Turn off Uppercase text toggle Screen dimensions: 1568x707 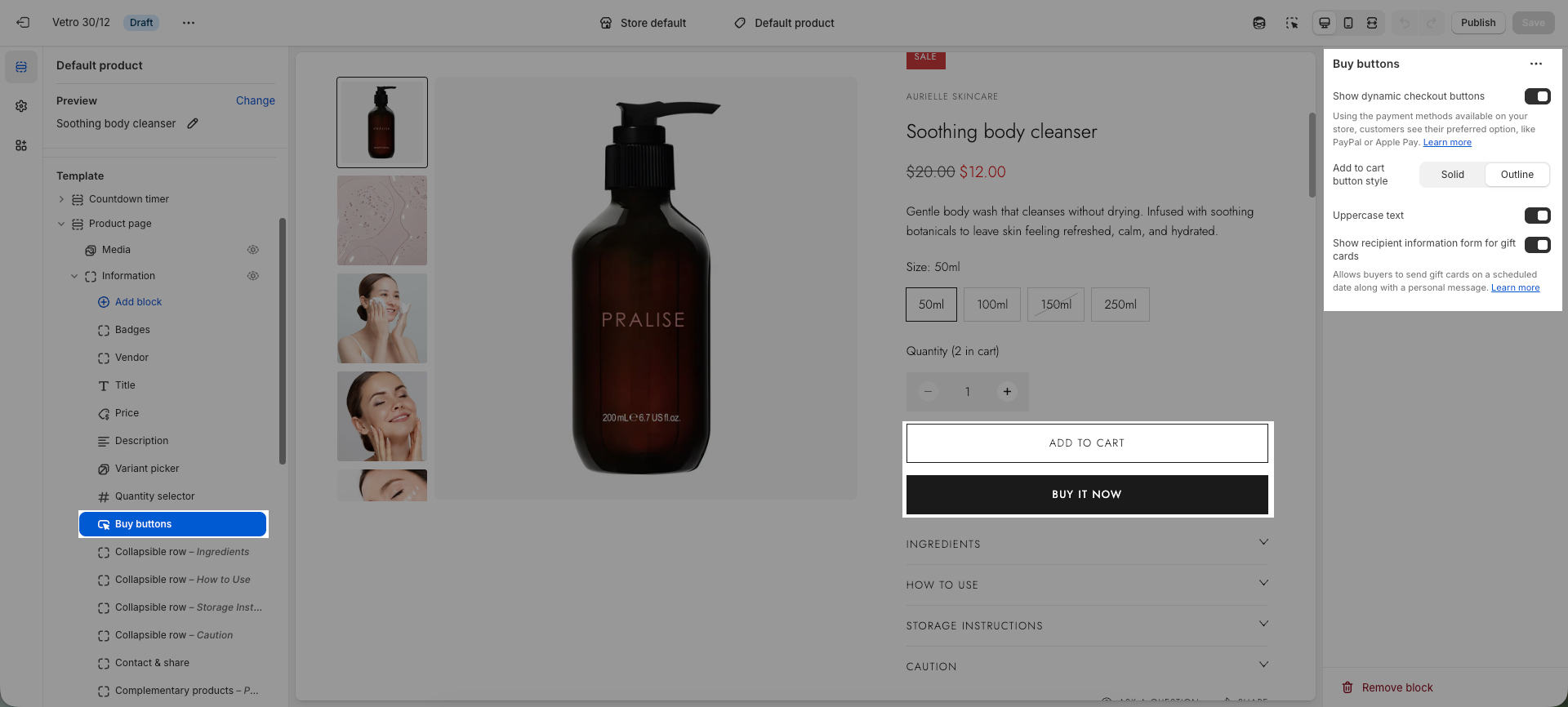1537,216
